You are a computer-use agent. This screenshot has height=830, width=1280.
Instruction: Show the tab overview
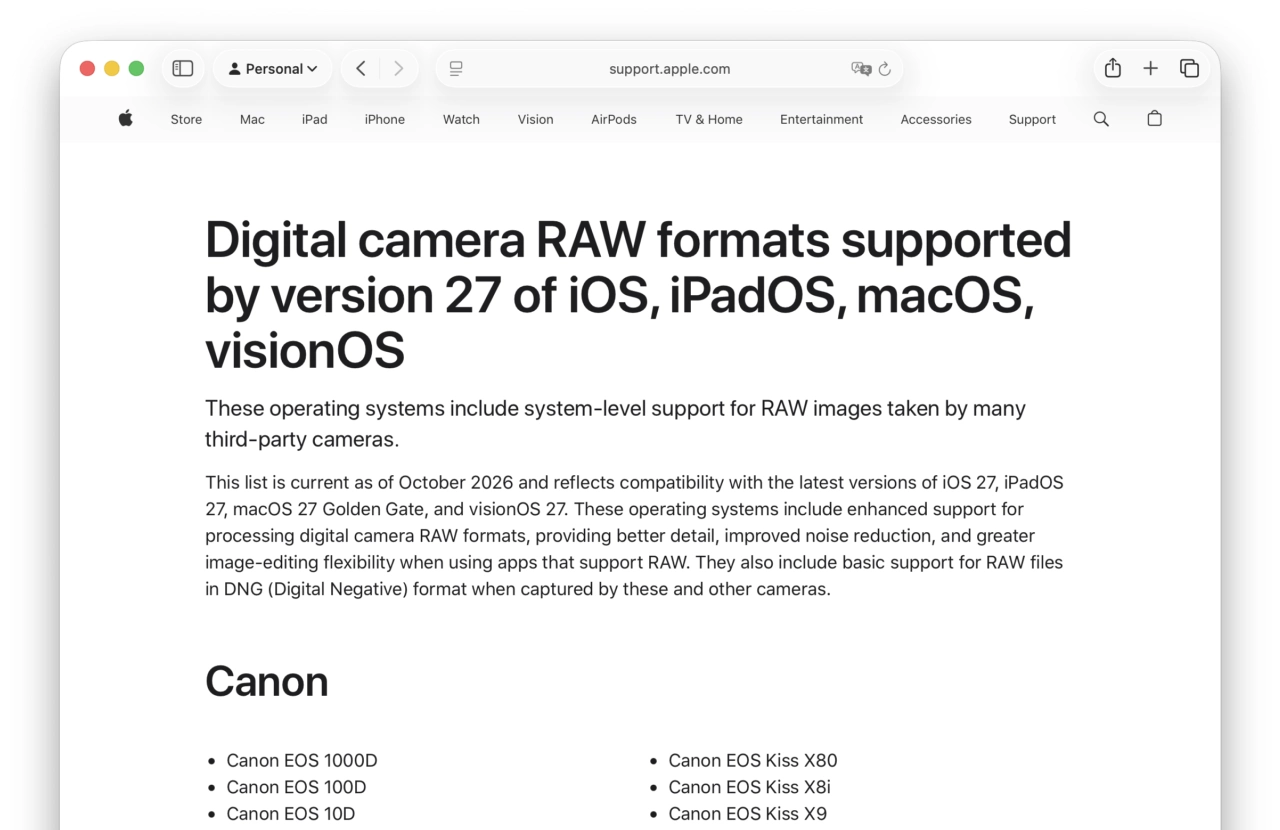pos(1189,69)
